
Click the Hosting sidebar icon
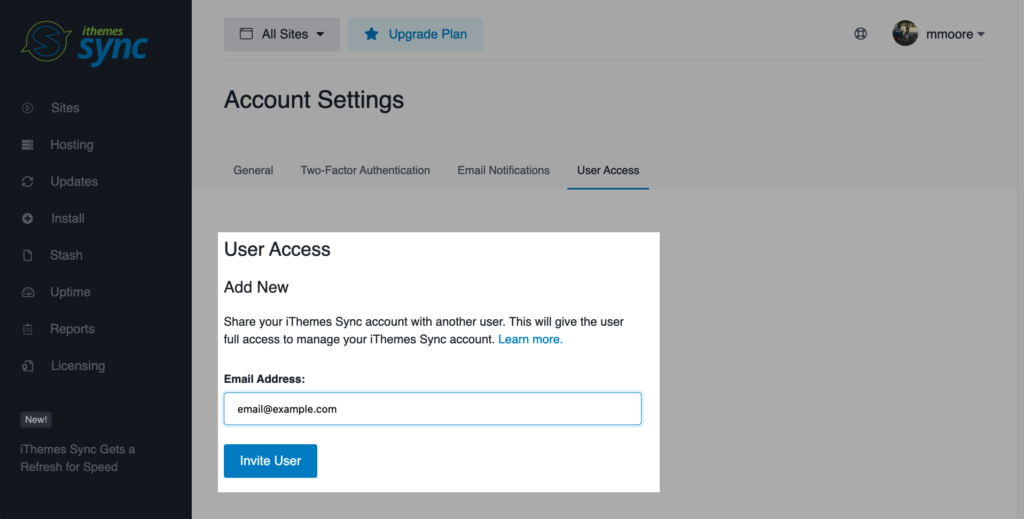(28, 145)
